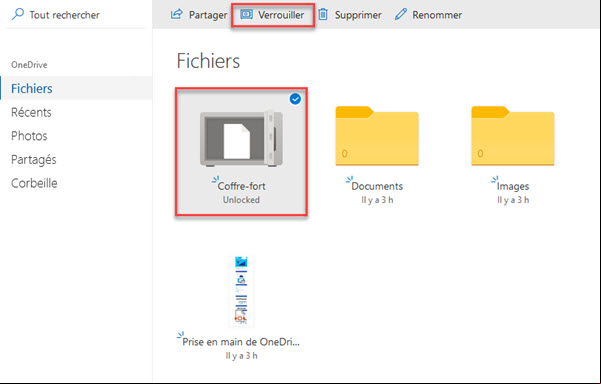The height and width of the screenshot is (384, 601).
Task: Open the Images folder icon
Action: (513, 136)
